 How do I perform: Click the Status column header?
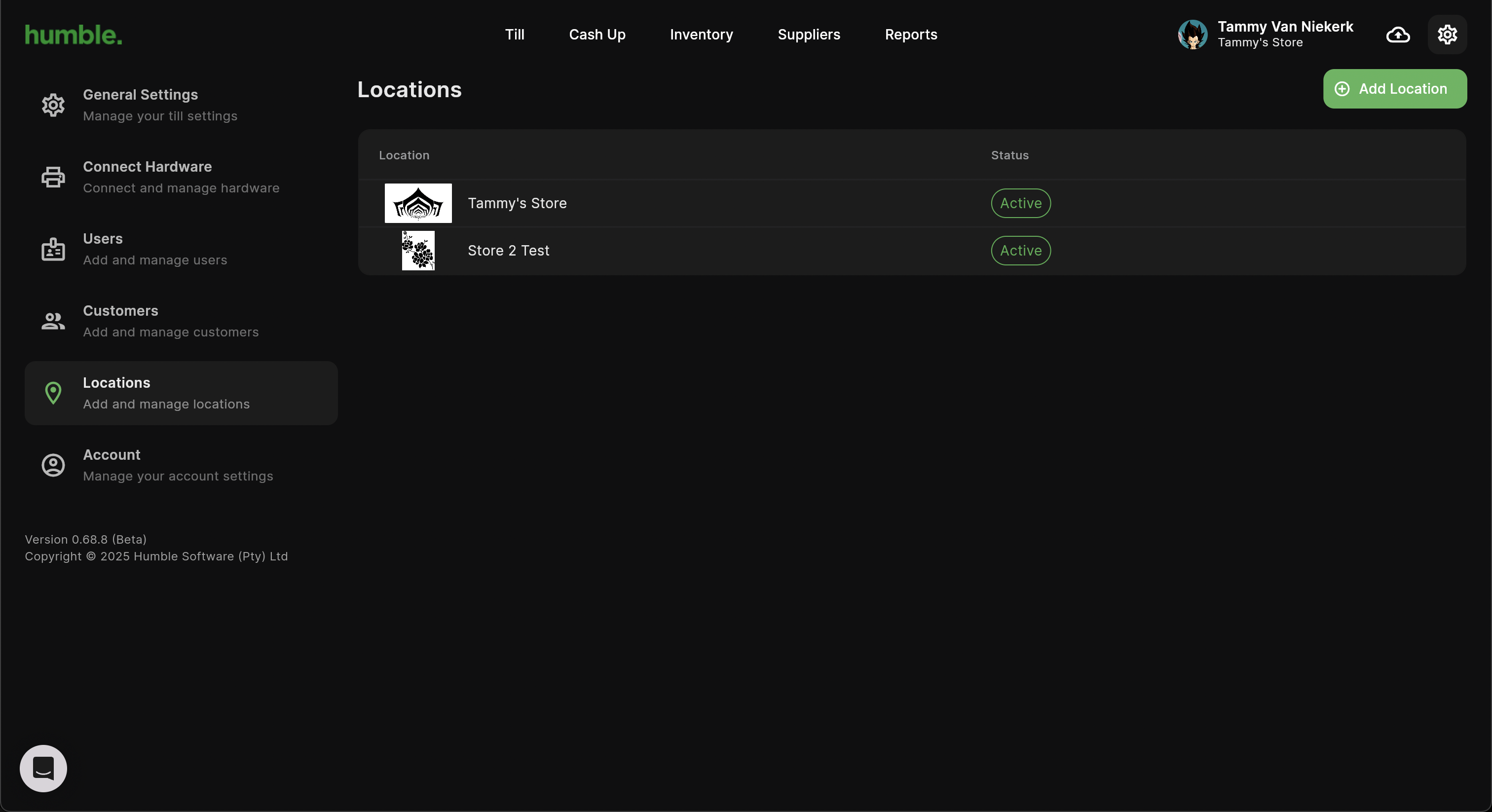[x=1009, y=154]
